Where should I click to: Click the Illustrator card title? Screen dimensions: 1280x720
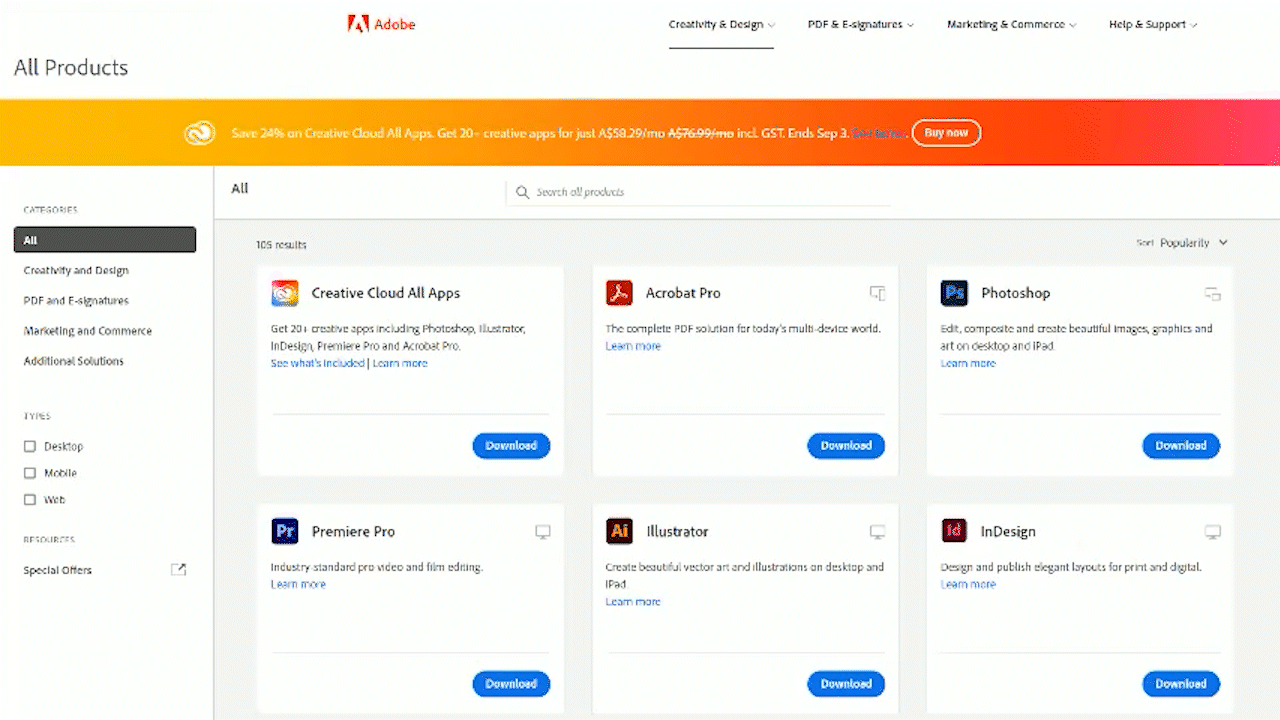click(677, 532)
